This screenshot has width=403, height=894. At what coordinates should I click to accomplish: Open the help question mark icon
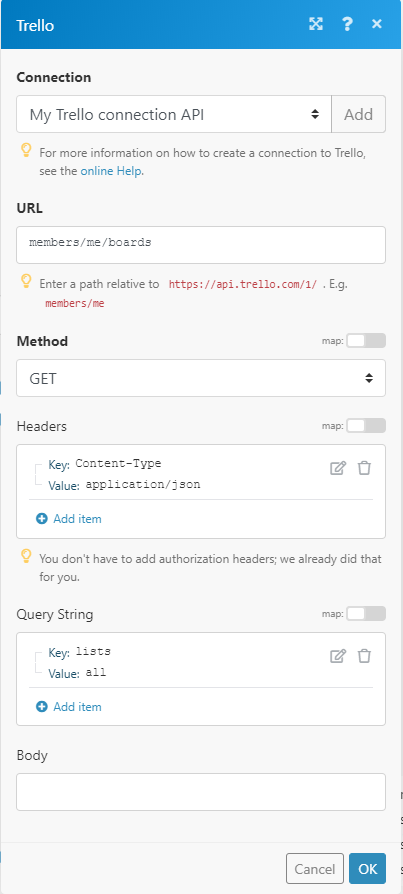pos(347,24)
